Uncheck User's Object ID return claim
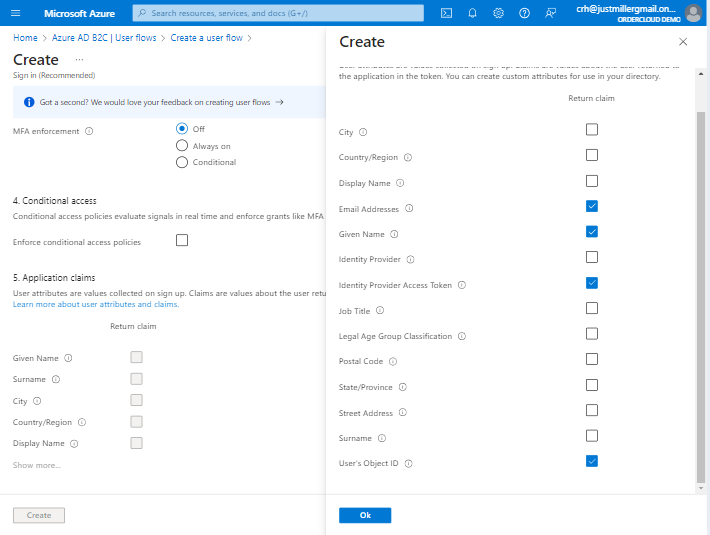This screenshot has width=710, height=535. click(x=592, y=461)
